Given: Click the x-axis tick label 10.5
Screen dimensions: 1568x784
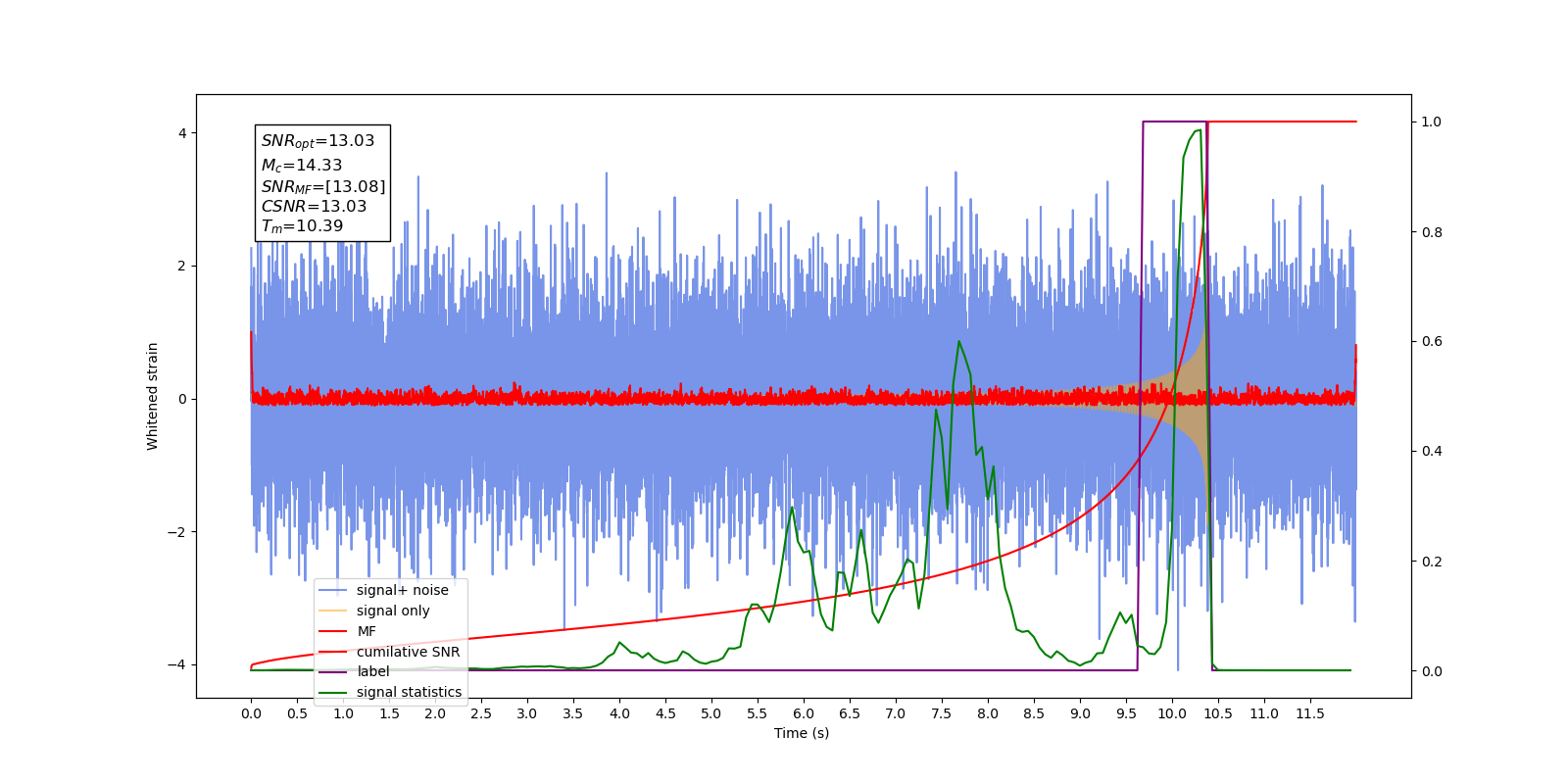Looking at the screenshot, I should click(x=1218, y=713).
